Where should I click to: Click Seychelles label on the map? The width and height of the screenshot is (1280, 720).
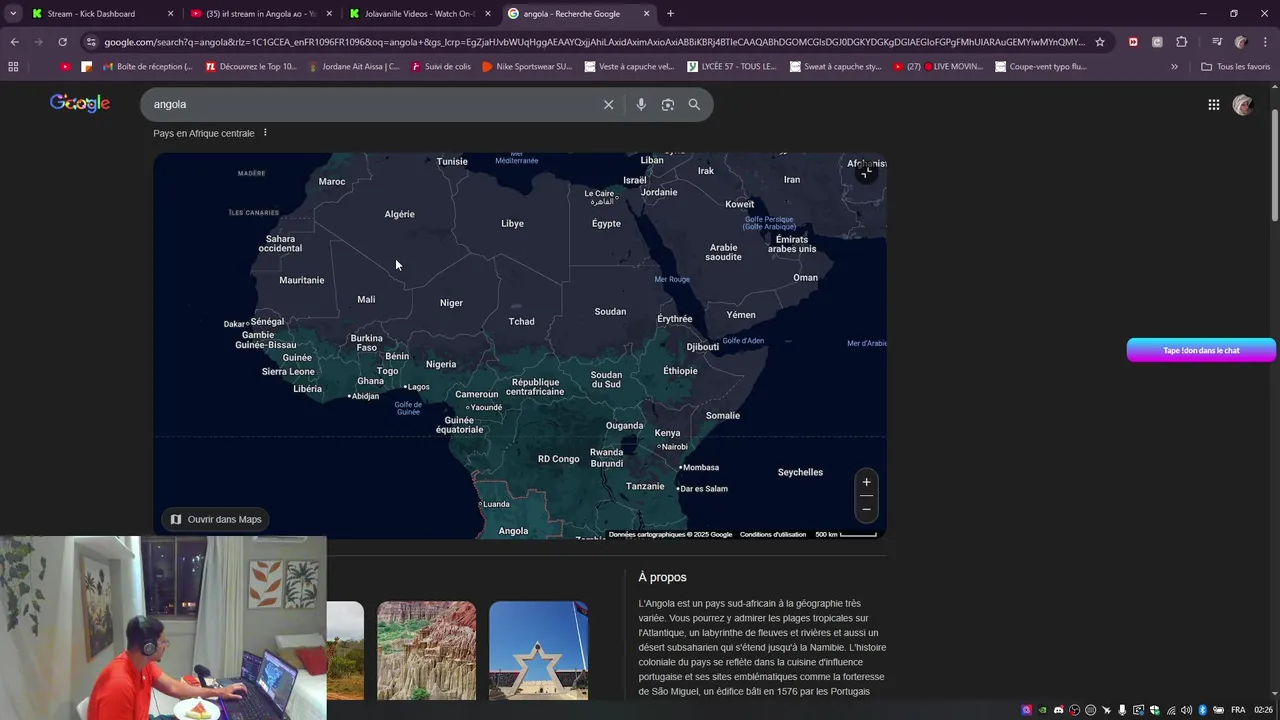(800, 472)
